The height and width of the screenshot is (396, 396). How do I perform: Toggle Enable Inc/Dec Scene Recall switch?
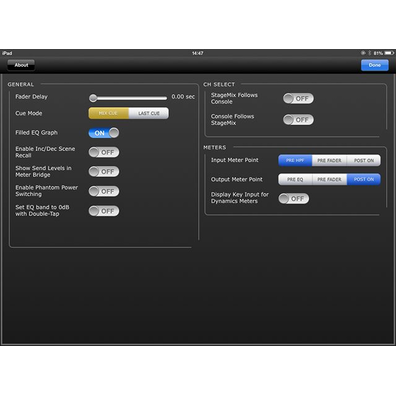coord(104,152)
